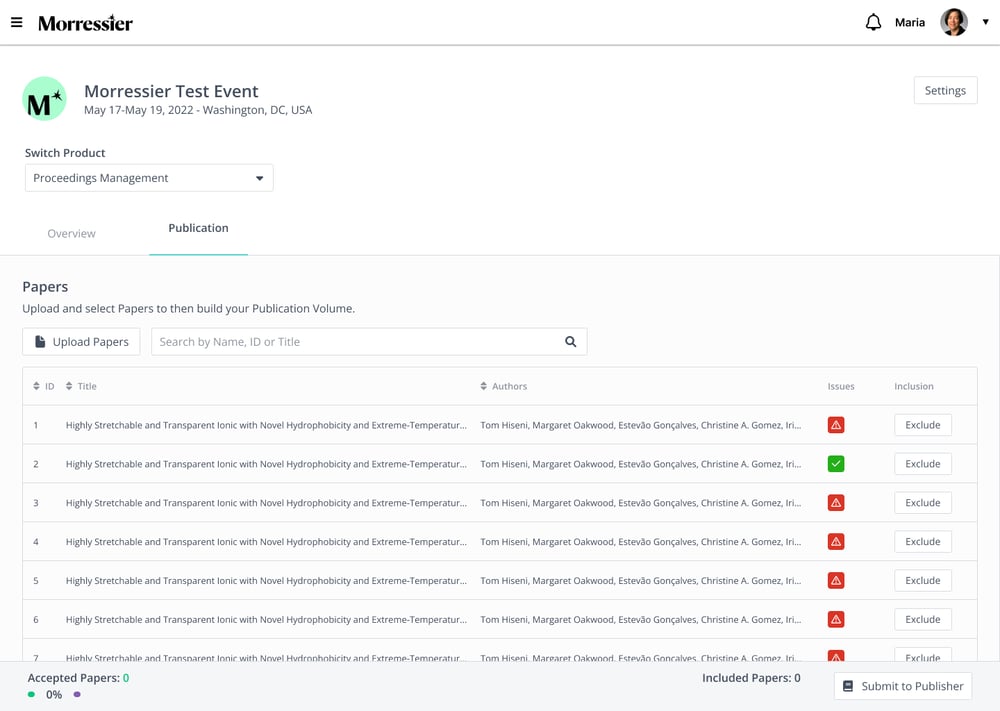The height and width of the screenshot is (711, 1000).
Task: Click the user name Maria
Action: pos(909,22)
